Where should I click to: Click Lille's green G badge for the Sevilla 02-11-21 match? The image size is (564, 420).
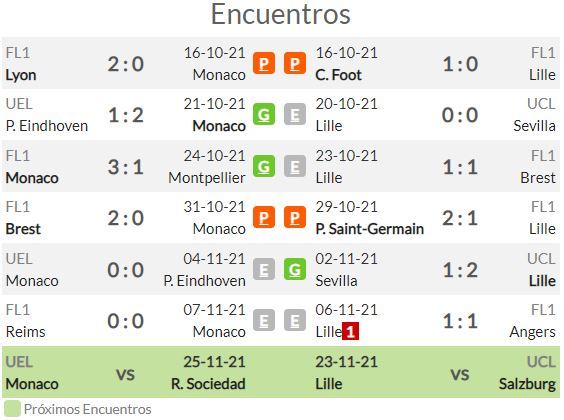(295, 269)
